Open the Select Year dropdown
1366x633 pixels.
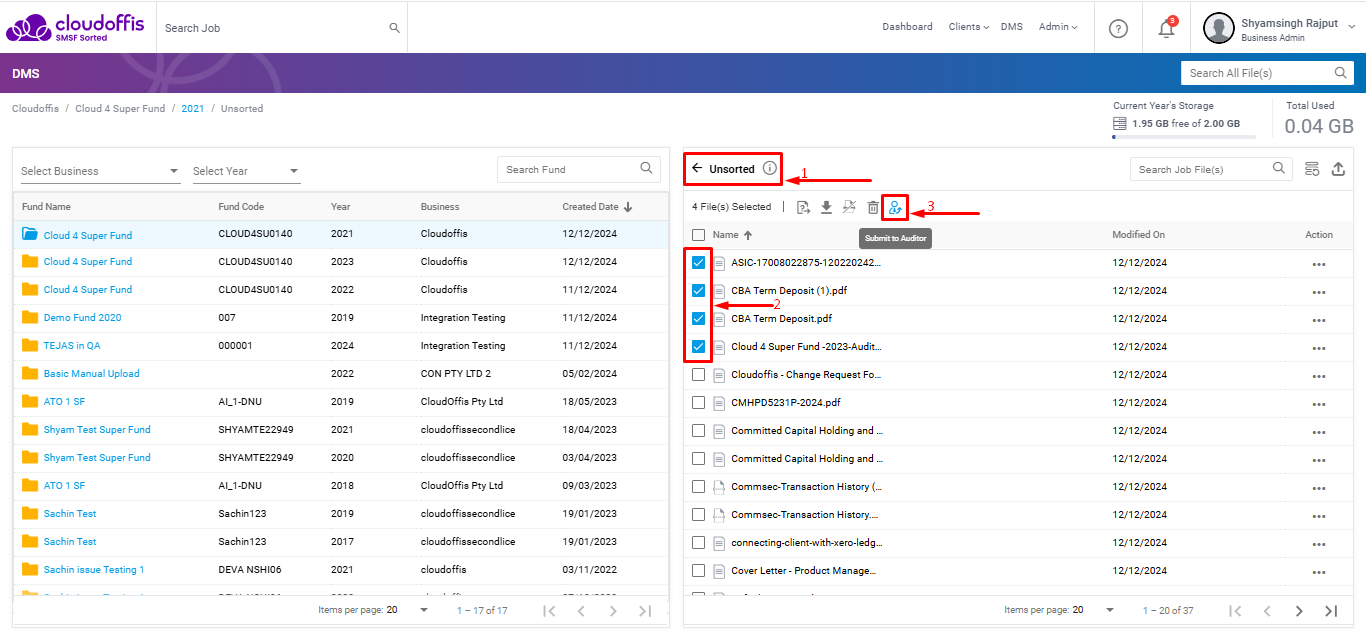coord(246,171)
